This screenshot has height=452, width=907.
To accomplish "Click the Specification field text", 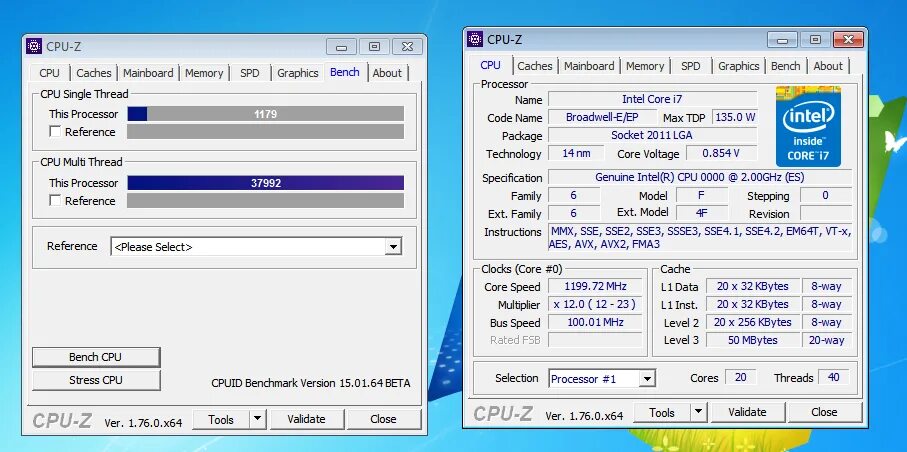I will tap(700, 178).
